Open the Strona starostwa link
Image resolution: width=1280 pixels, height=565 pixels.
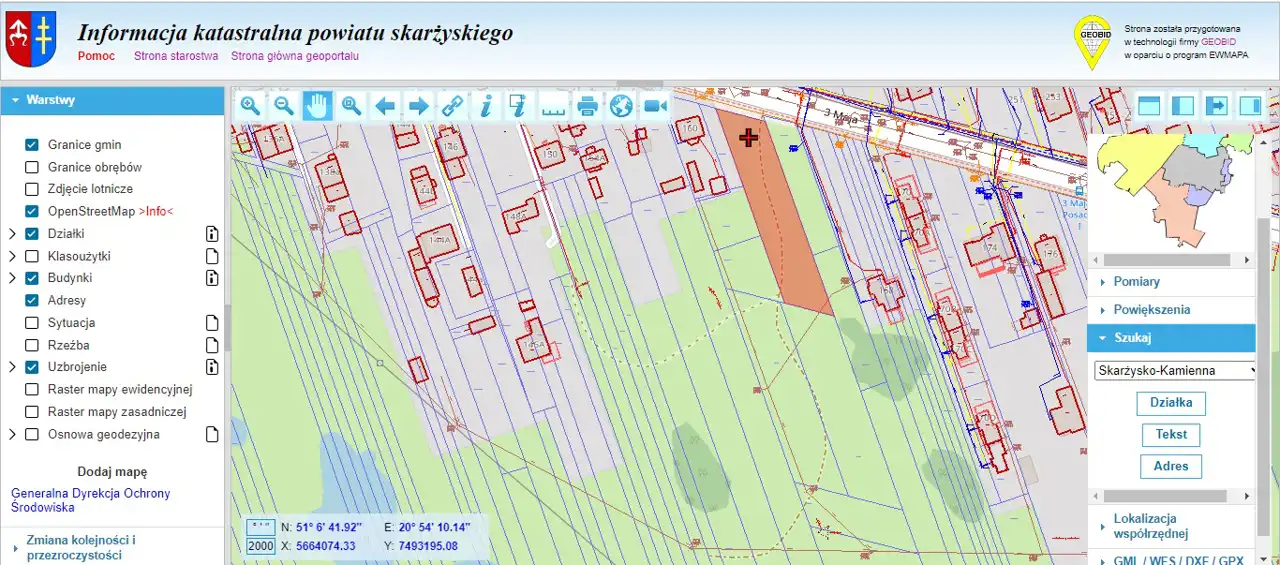point(176,56)
